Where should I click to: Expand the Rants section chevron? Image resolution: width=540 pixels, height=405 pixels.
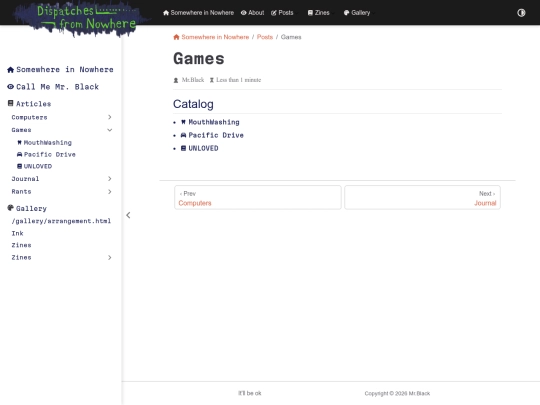(110, 191)
